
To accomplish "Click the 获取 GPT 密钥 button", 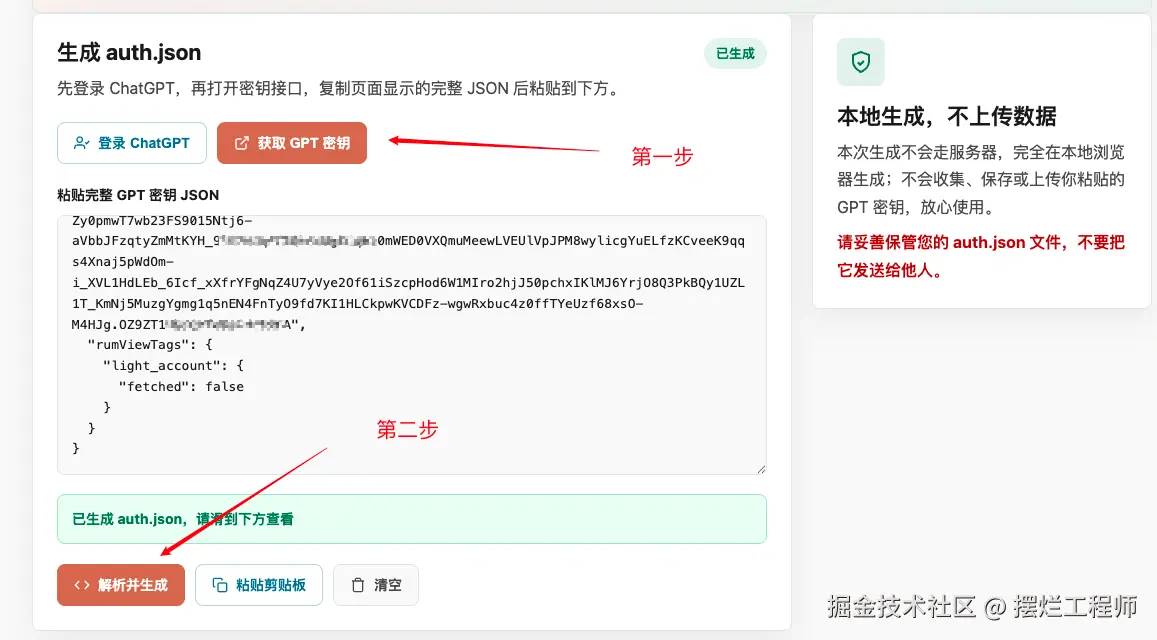I will (291, 143).
